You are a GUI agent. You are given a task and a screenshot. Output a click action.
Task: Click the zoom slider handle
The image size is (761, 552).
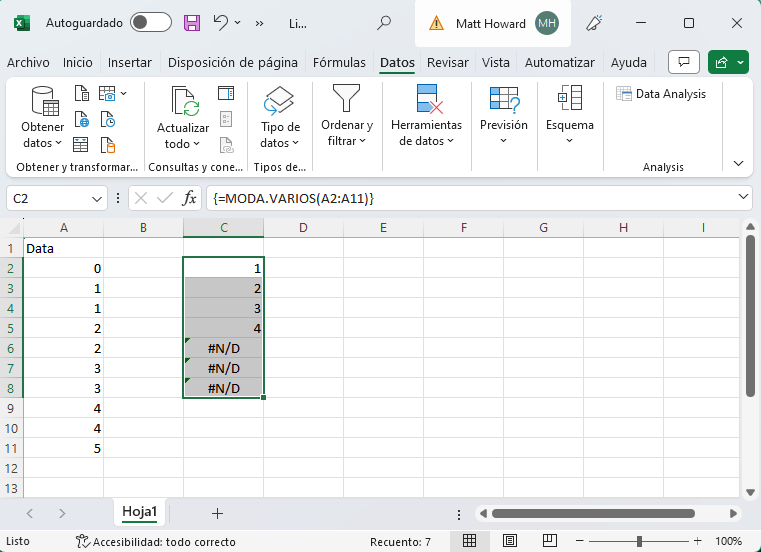[x=639, y=541]
